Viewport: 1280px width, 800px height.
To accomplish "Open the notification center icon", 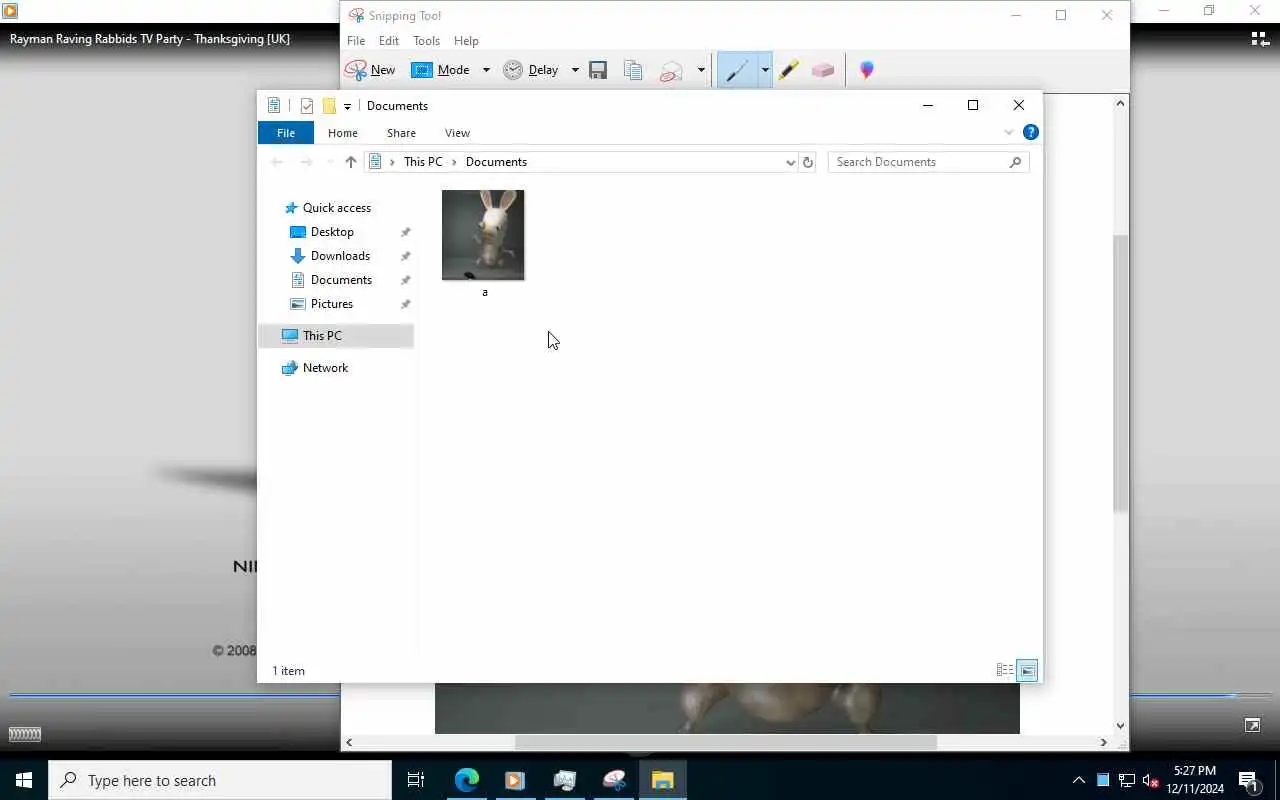I will 1249,781.
